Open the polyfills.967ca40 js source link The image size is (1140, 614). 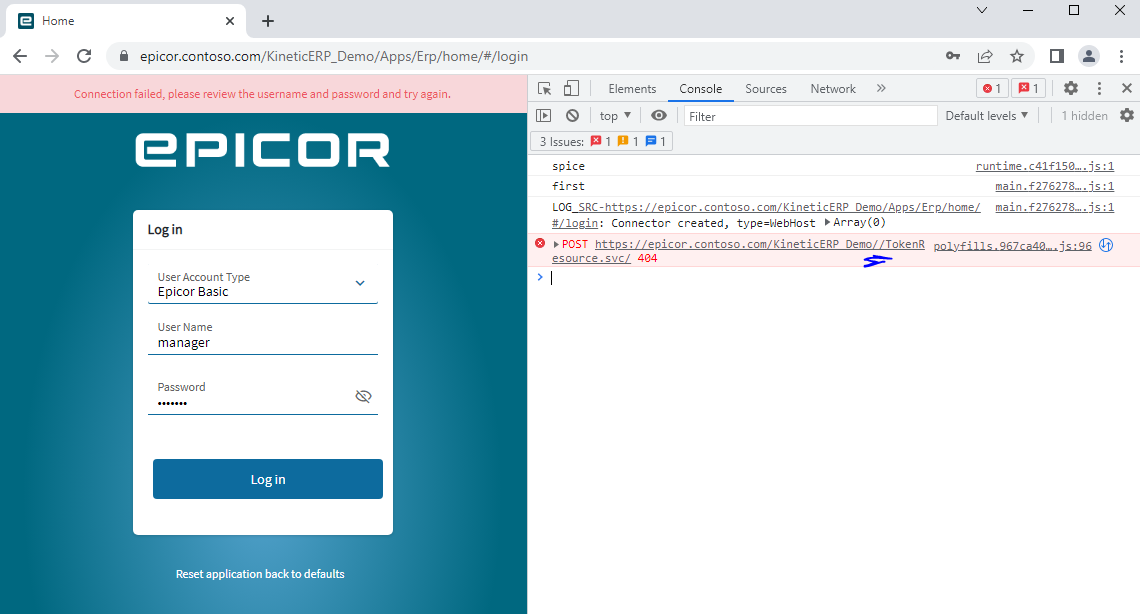pos(1012,246)
